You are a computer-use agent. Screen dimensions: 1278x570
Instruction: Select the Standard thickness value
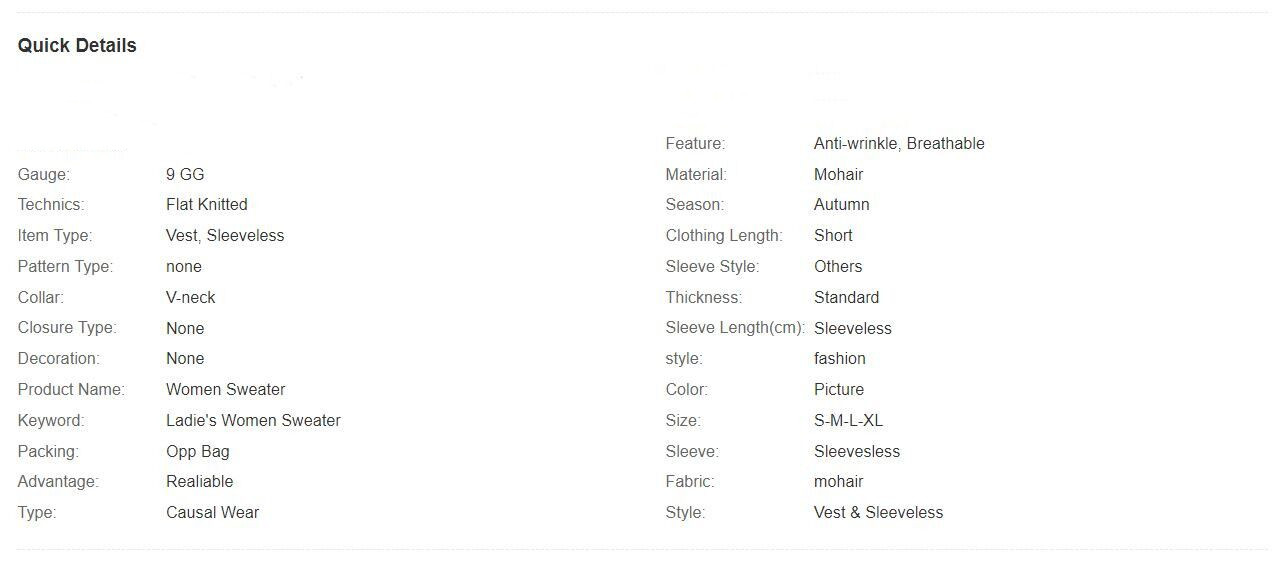[847, 297]
